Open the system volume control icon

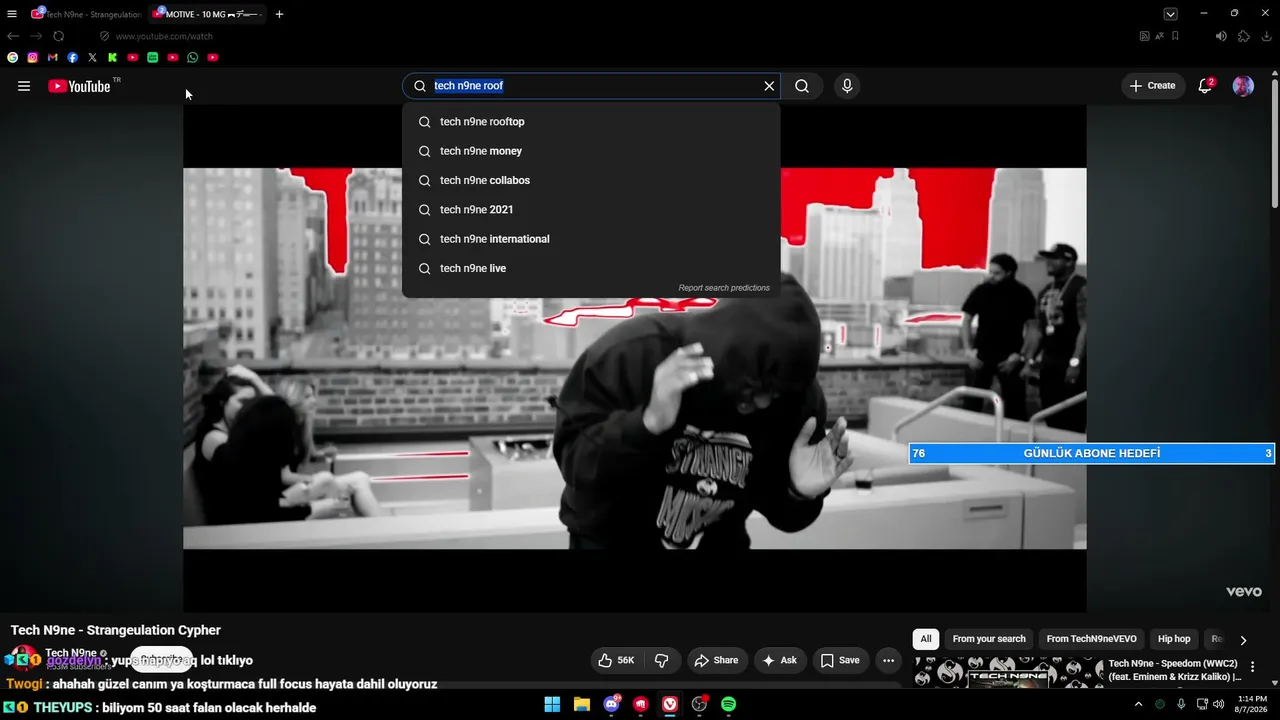pos(1219,704)
